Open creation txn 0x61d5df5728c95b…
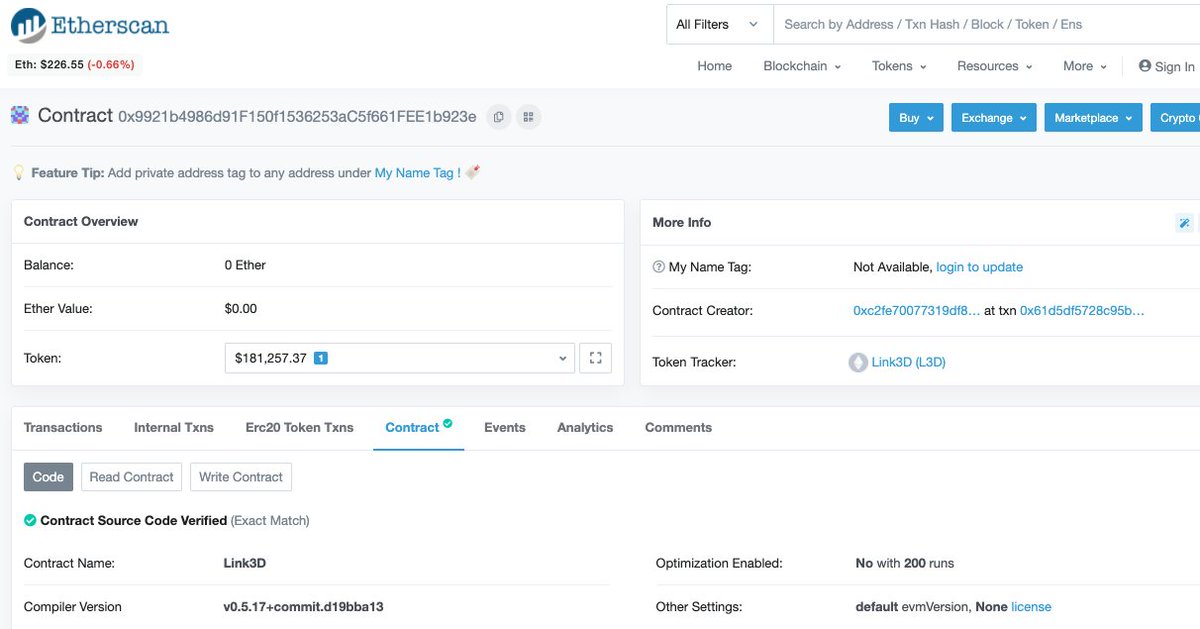 point(1082,311)
